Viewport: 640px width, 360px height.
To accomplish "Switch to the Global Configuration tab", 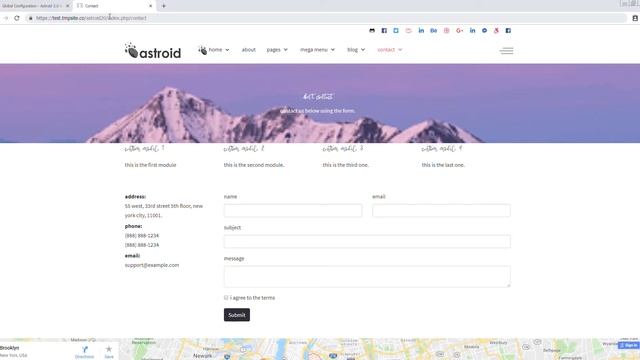I will (35, 6).
